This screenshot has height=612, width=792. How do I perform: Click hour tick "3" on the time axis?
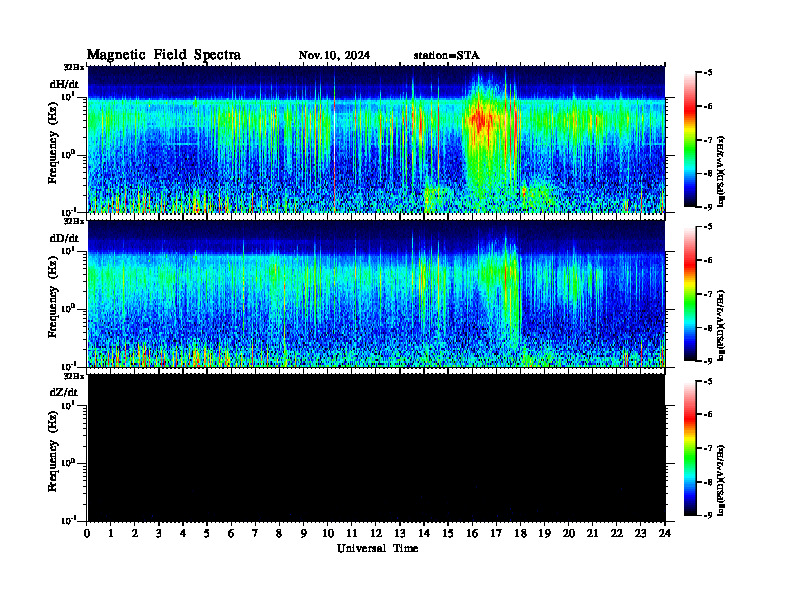pyautogui.click(x=159, y=534)
